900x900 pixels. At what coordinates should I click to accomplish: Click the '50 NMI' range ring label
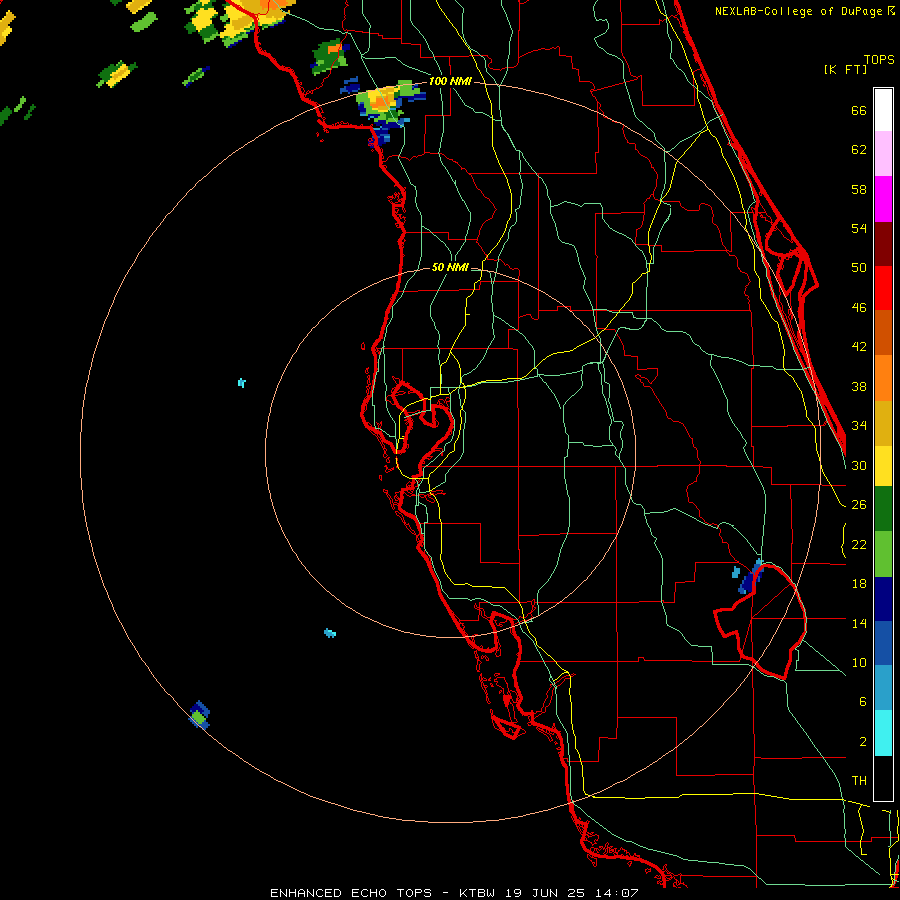[x=449, y=267]
